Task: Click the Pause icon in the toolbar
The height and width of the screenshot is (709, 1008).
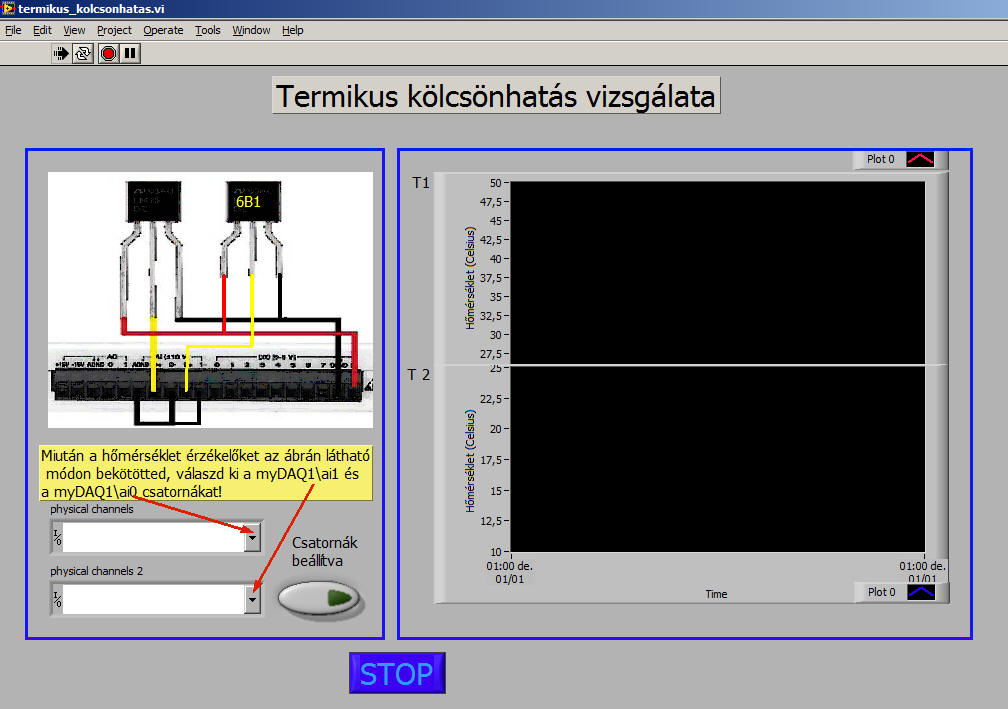Action: [130, 53]
